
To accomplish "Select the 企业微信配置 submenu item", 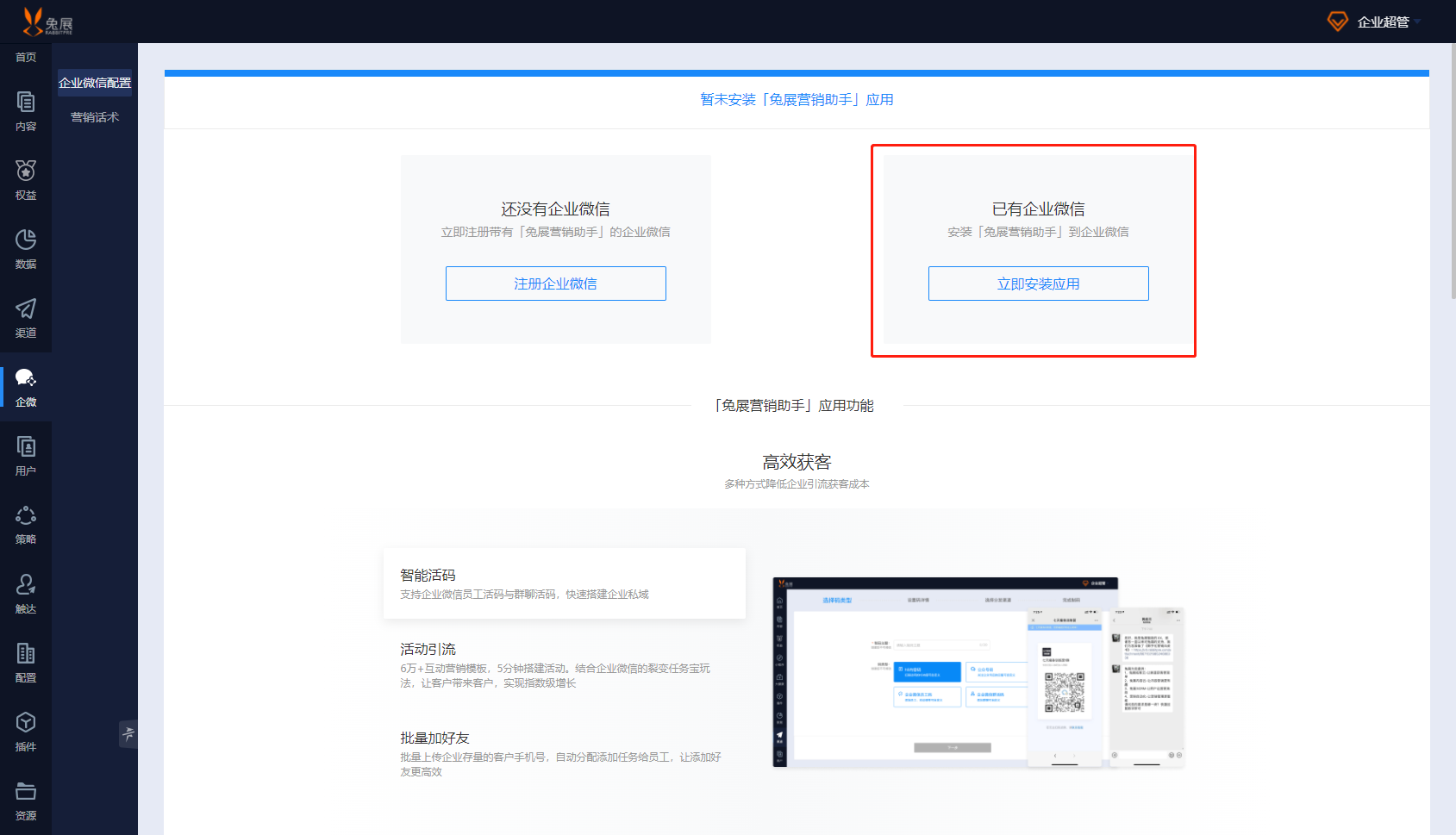I will click(x=95, y=83).
